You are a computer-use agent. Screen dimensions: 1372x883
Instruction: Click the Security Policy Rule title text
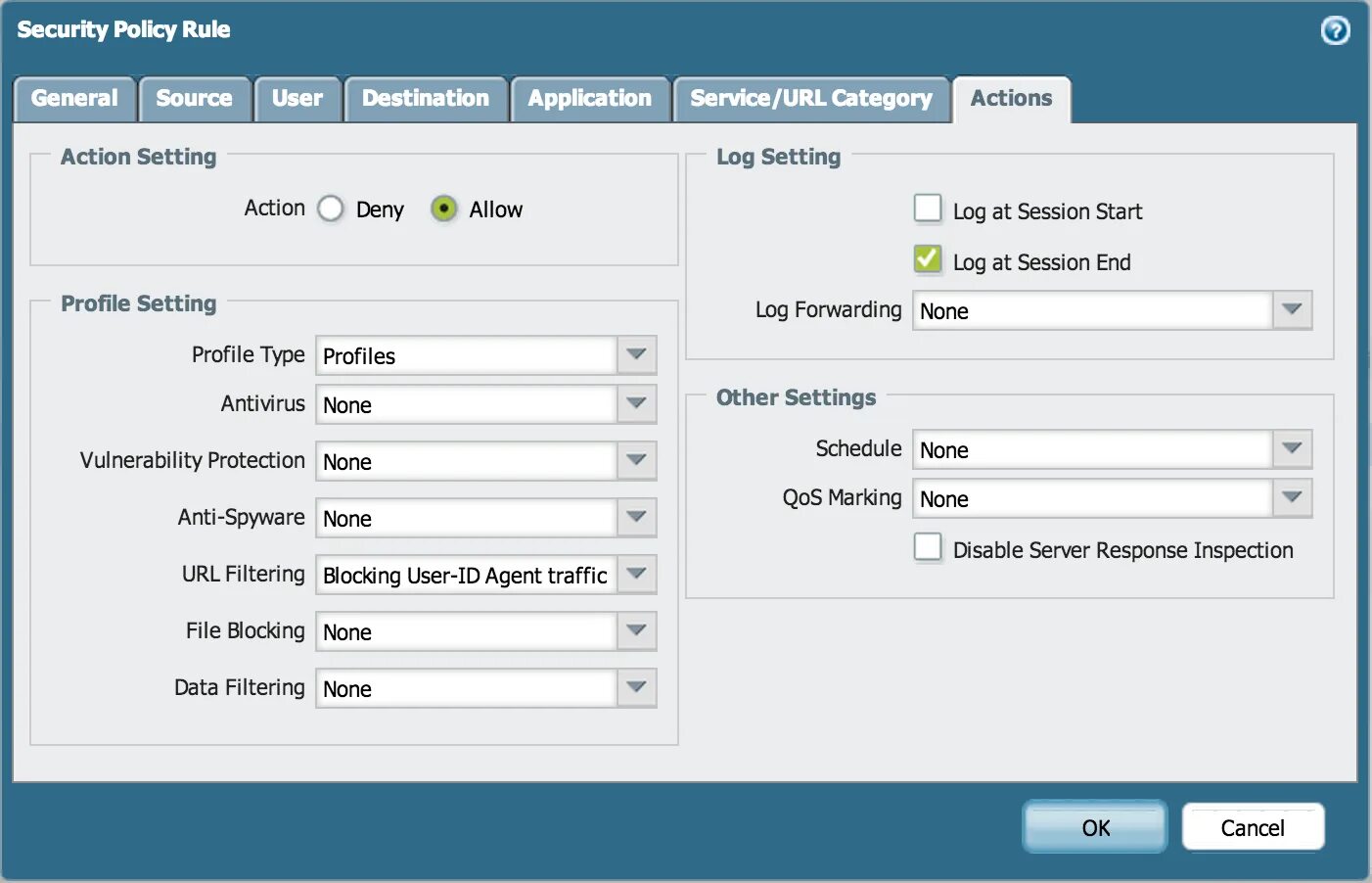tap(123, 29)
